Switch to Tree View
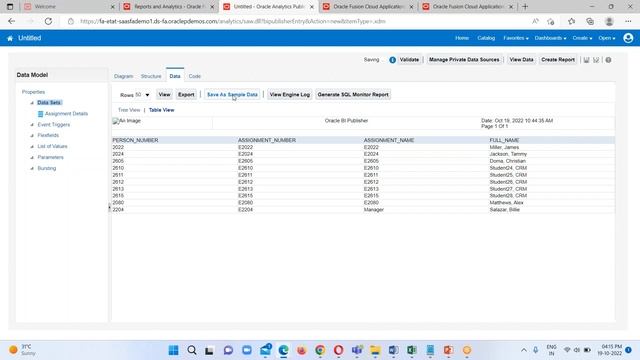The height and width of the screenshot is (360, 640). pyautogui.click(x=129, y=110)
